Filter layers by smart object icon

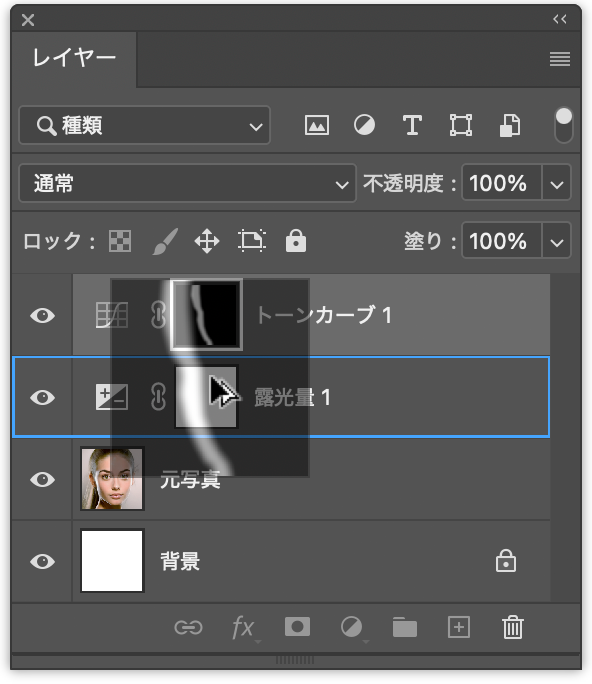[510, 126]
